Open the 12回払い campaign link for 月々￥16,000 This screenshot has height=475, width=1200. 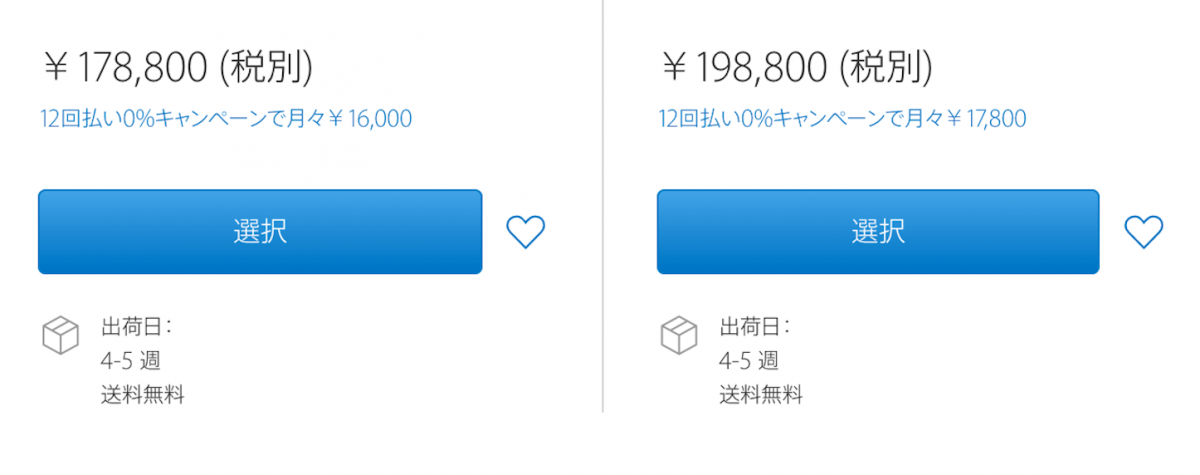point(226,119)
